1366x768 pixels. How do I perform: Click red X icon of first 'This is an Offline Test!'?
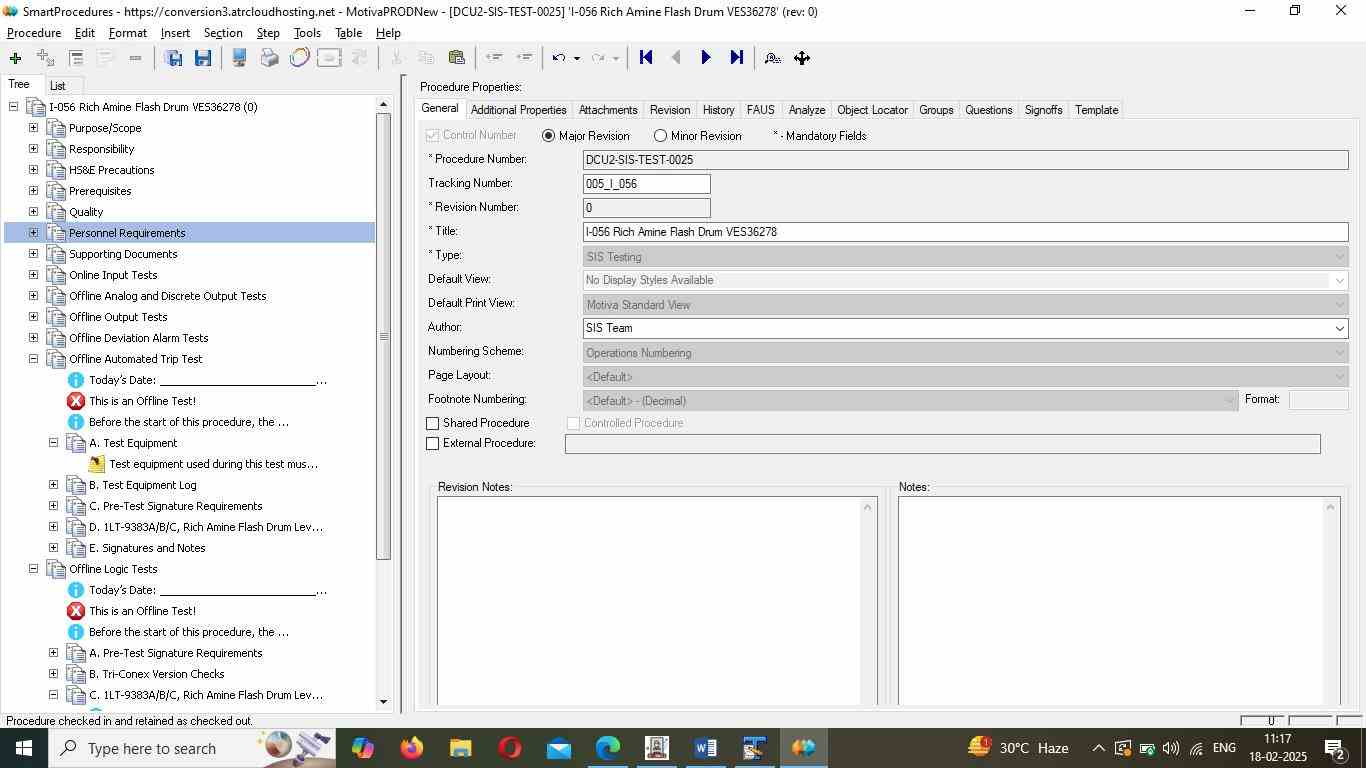(75, 401)
